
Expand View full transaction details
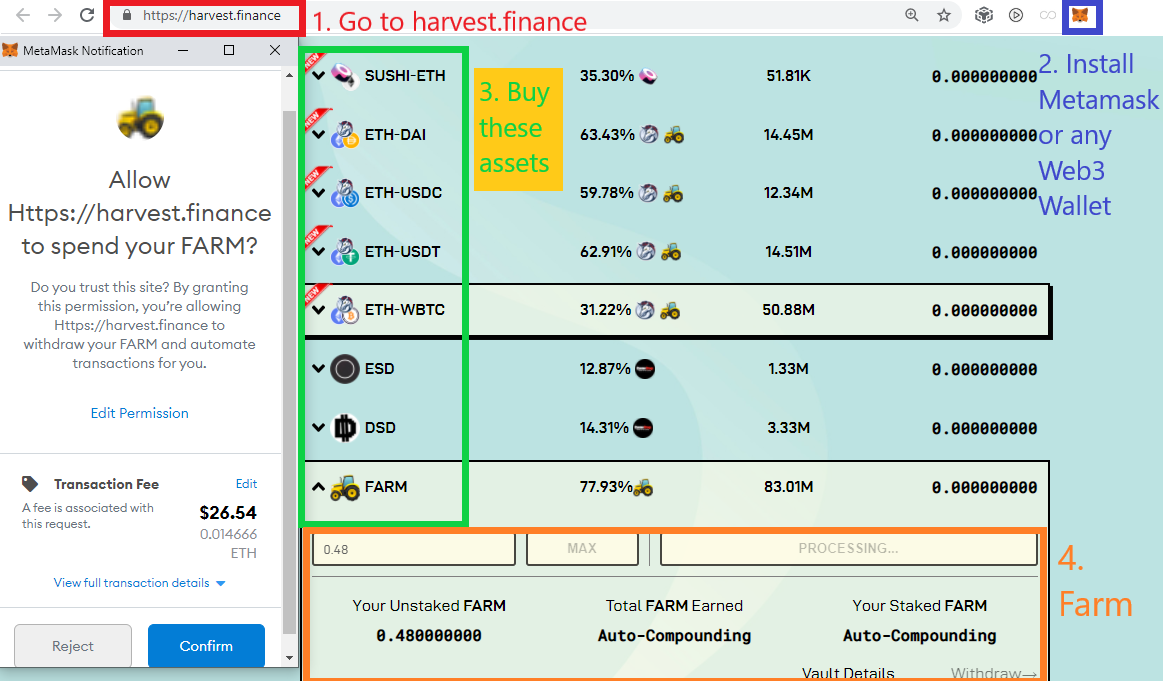click(x=139, y=583)
